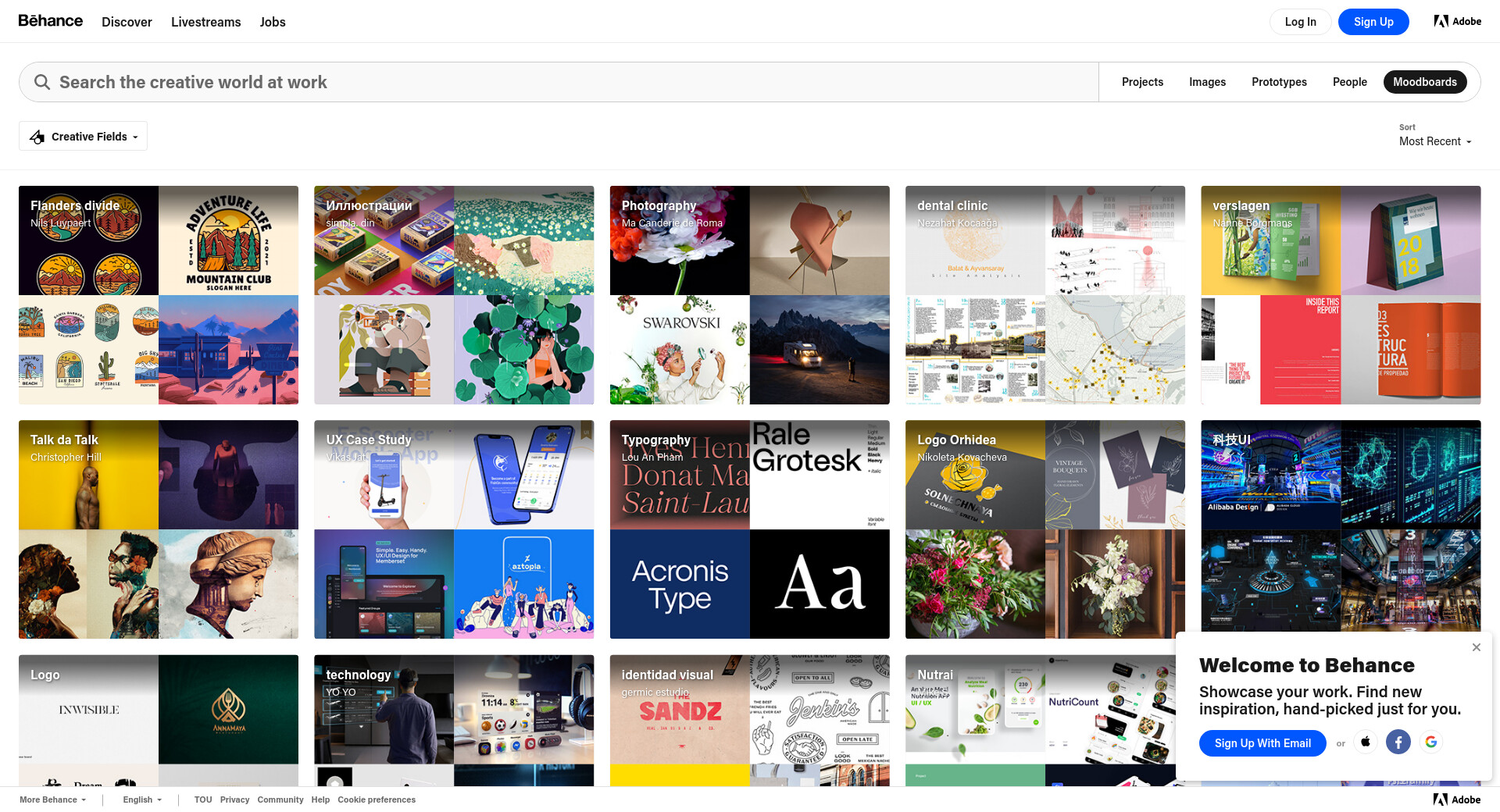Sign up with Google icon
Image resolution: width=1500 pixels, height=812 pixels.
[1430, 742]
